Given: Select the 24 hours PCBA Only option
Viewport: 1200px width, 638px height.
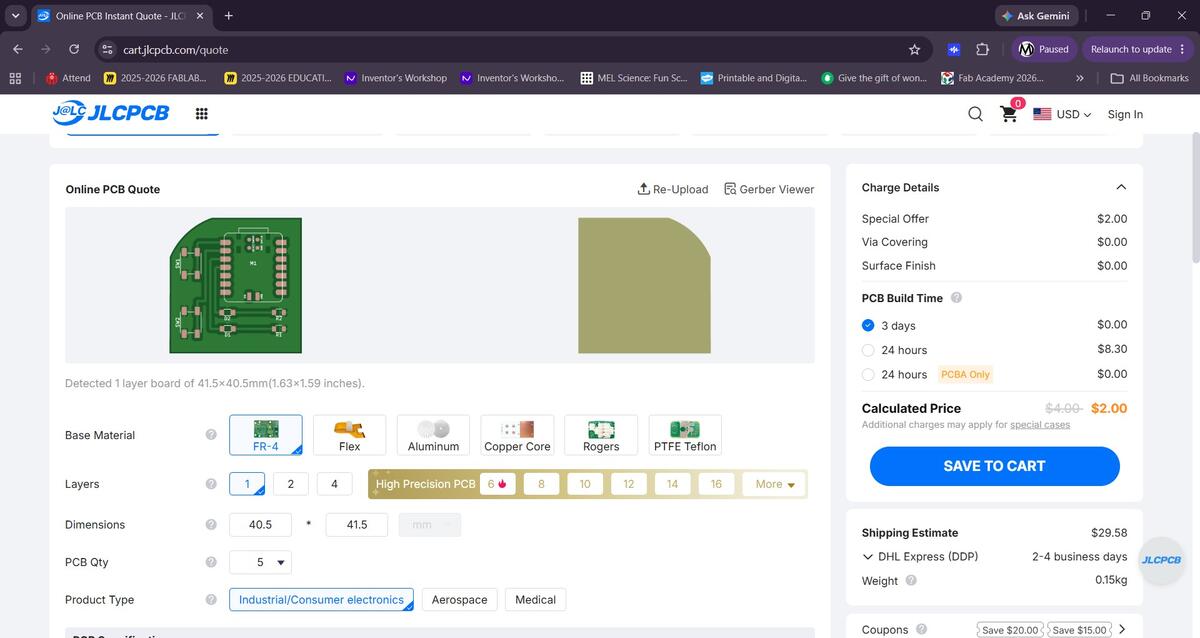Looking at the screenshot, I should click(868, 374).
